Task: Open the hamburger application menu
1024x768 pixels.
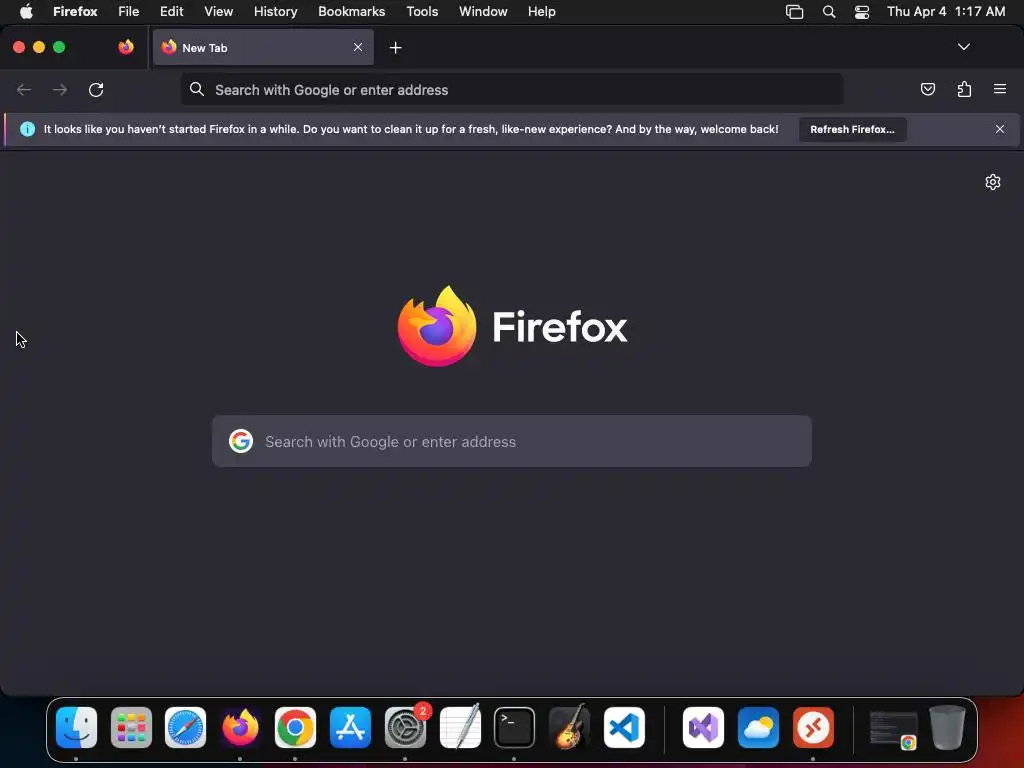Action: [1000, 89]
